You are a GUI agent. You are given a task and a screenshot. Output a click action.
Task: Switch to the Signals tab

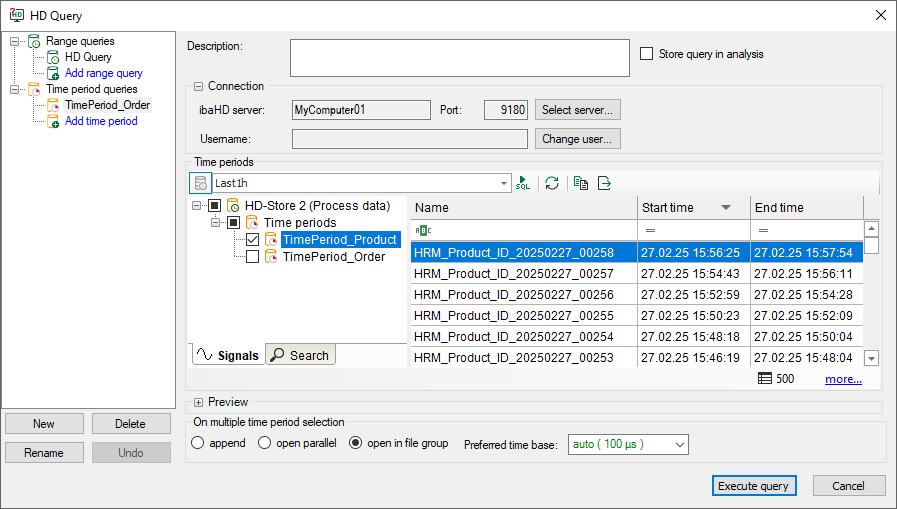[x=227, y=355]
